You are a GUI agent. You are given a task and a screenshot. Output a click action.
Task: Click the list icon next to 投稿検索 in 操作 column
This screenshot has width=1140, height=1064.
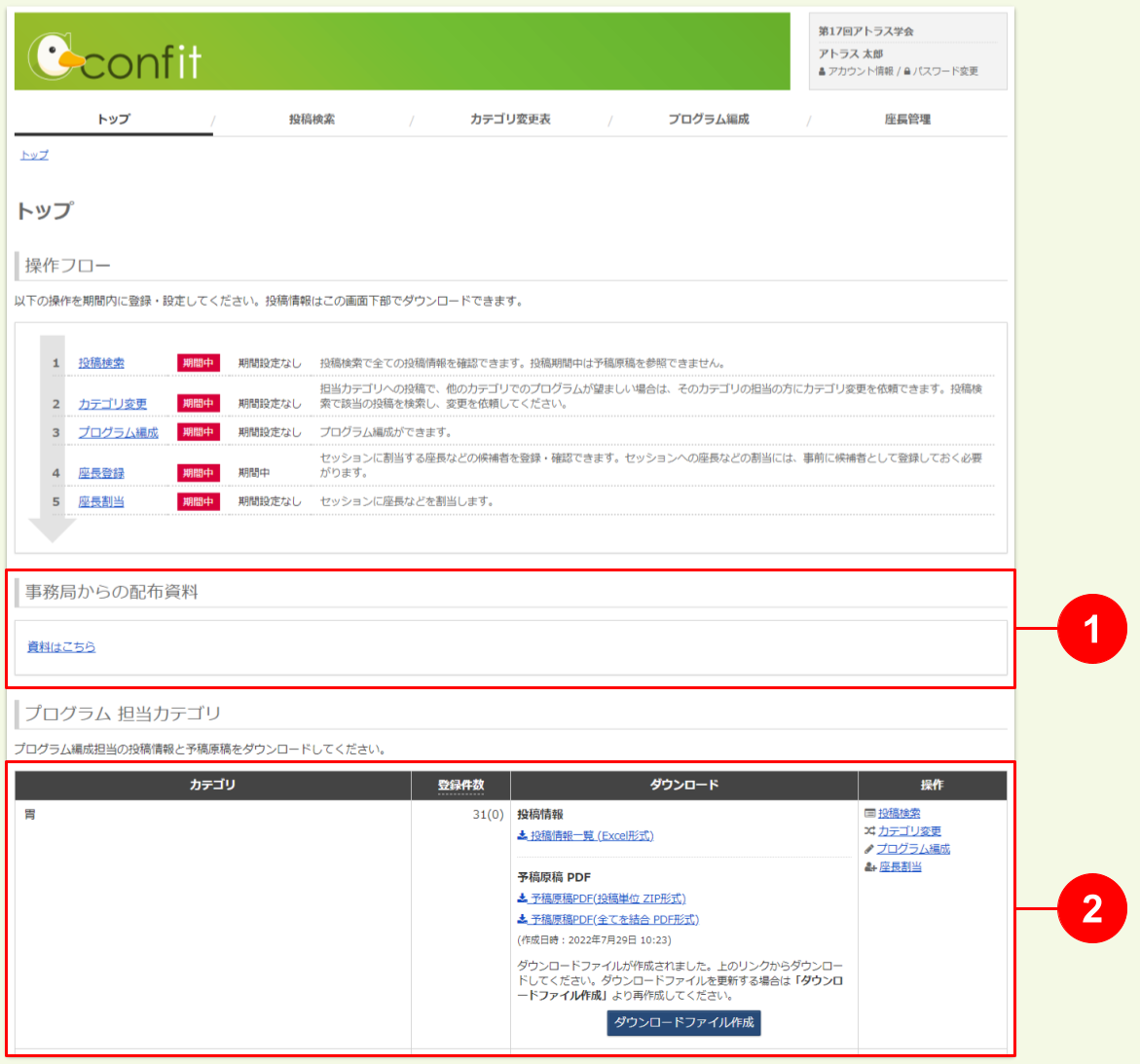point(869,813)
